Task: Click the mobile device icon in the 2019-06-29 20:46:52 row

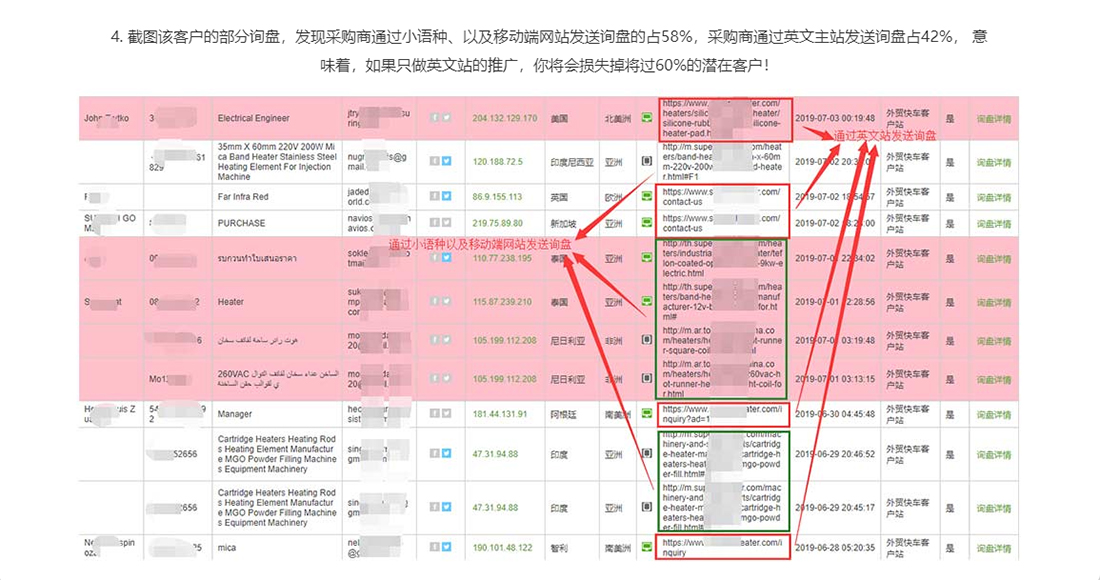Action: click(x=647, y=454)
